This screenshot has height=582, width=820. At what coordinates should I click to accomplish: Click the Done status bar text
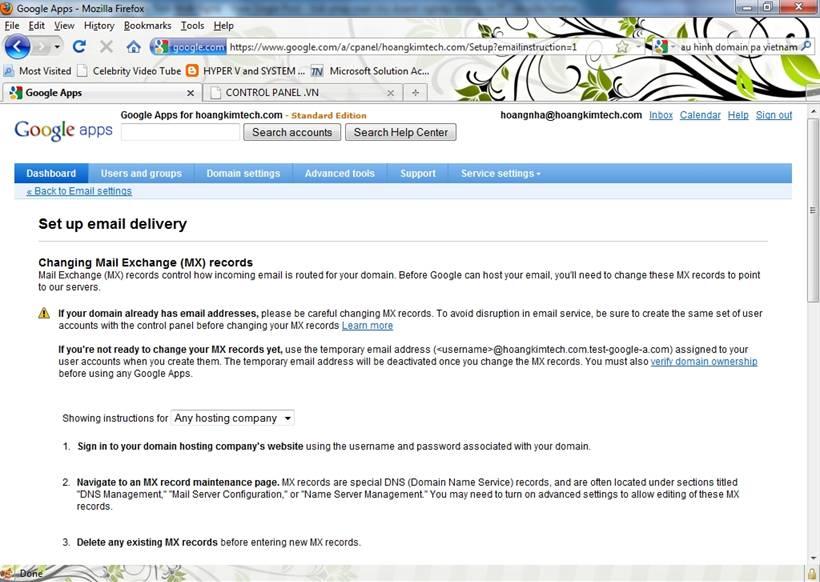point(31,574)
